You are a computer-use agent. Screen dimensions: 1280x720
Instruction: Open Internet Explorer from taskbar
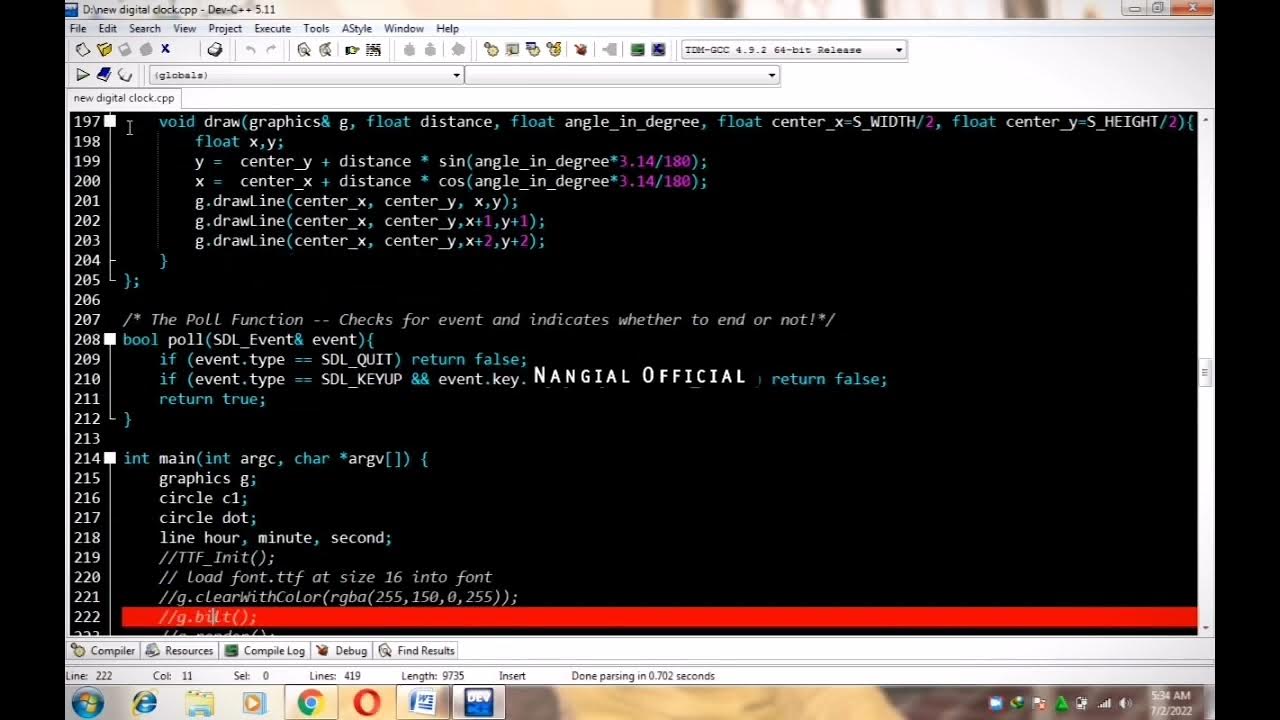coord(145,703)
